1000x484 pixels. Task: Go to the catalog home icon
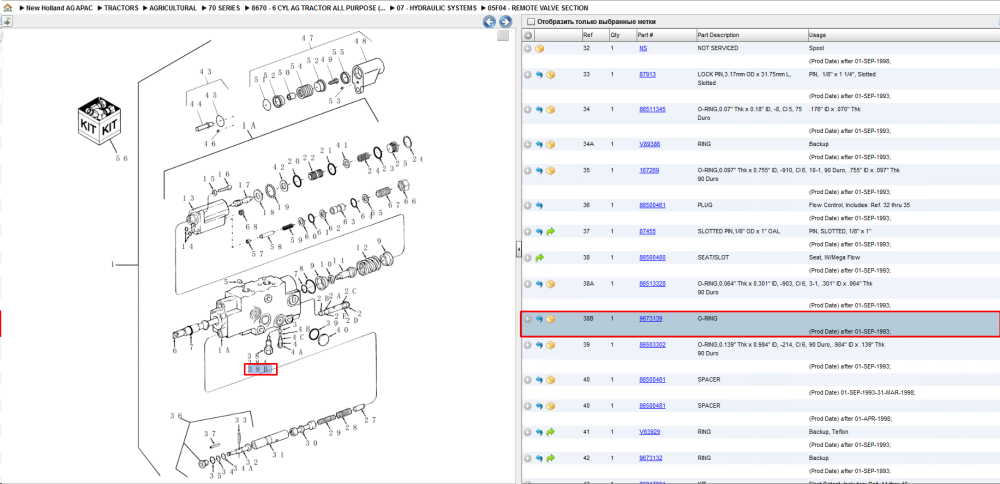(7, 8)
